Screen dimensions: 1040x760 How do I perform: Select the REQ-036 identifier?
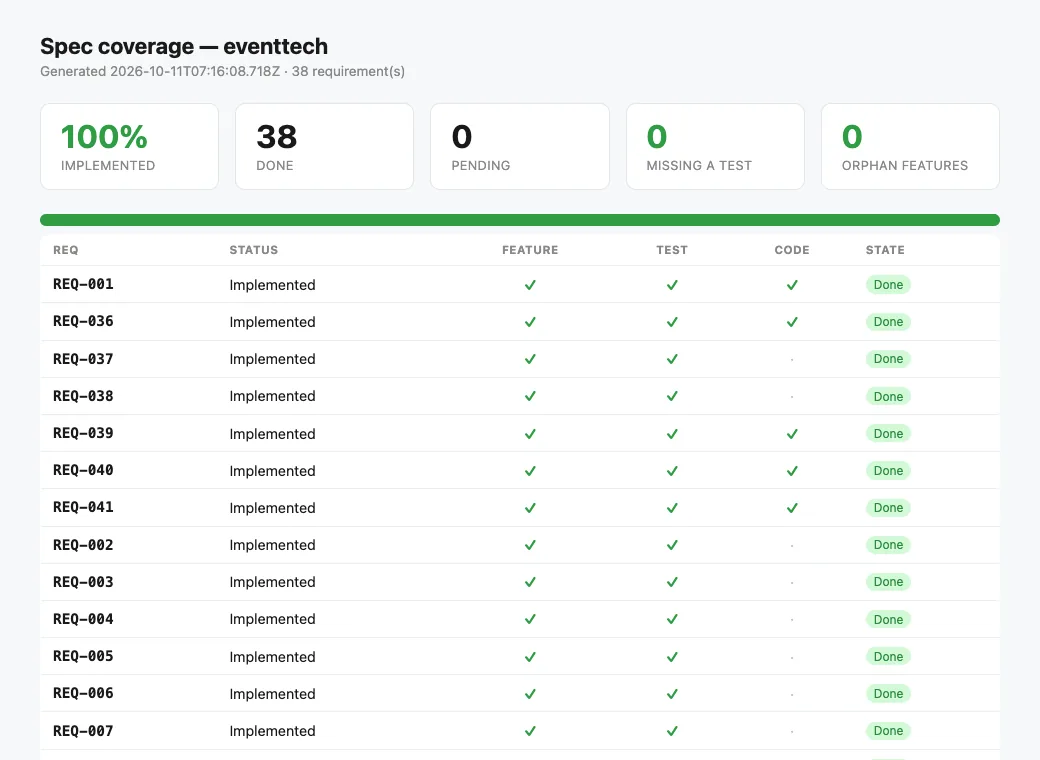click(83, 321)
